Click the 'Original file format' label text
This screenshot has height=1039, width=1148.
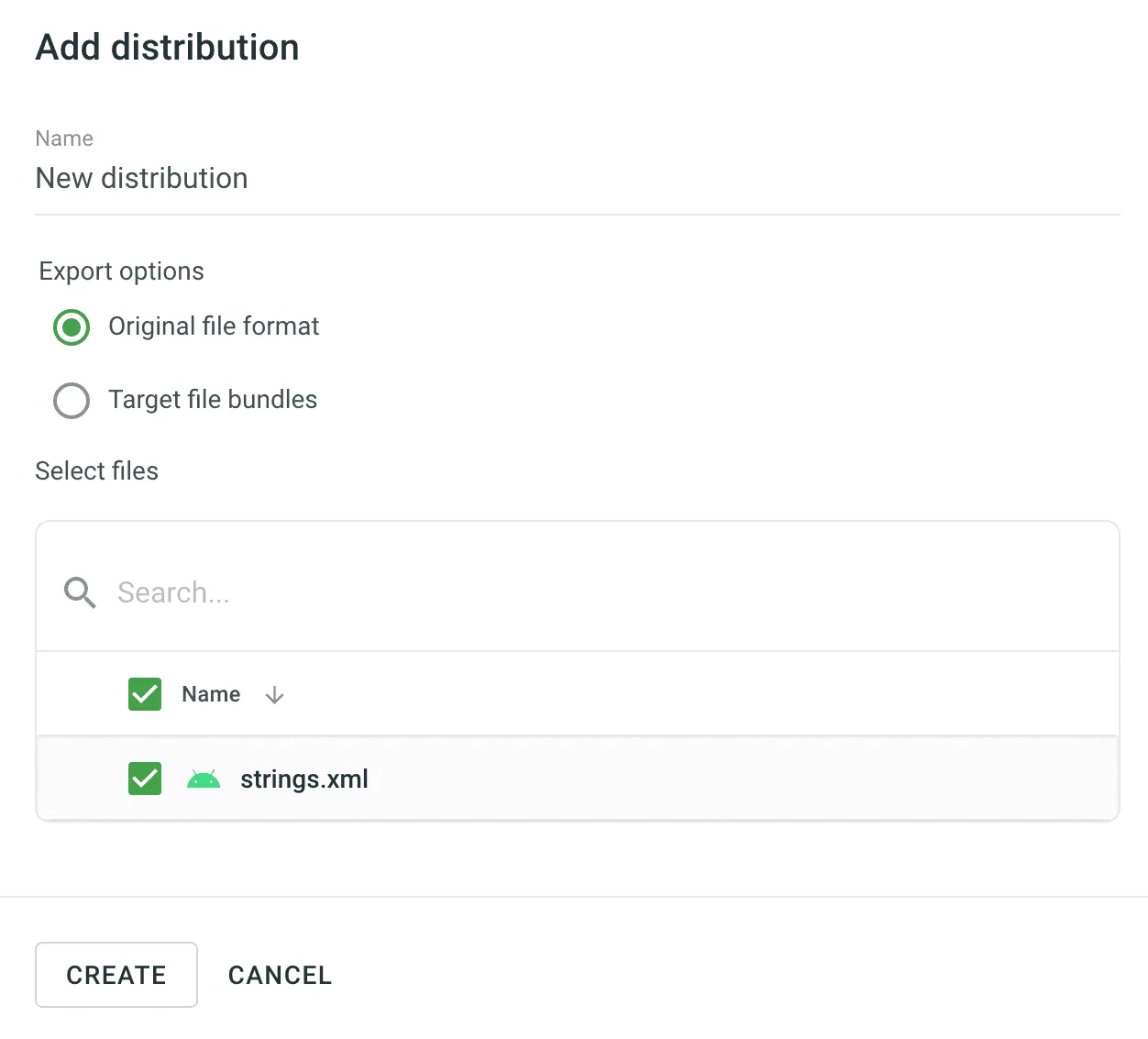click(214, 326)
